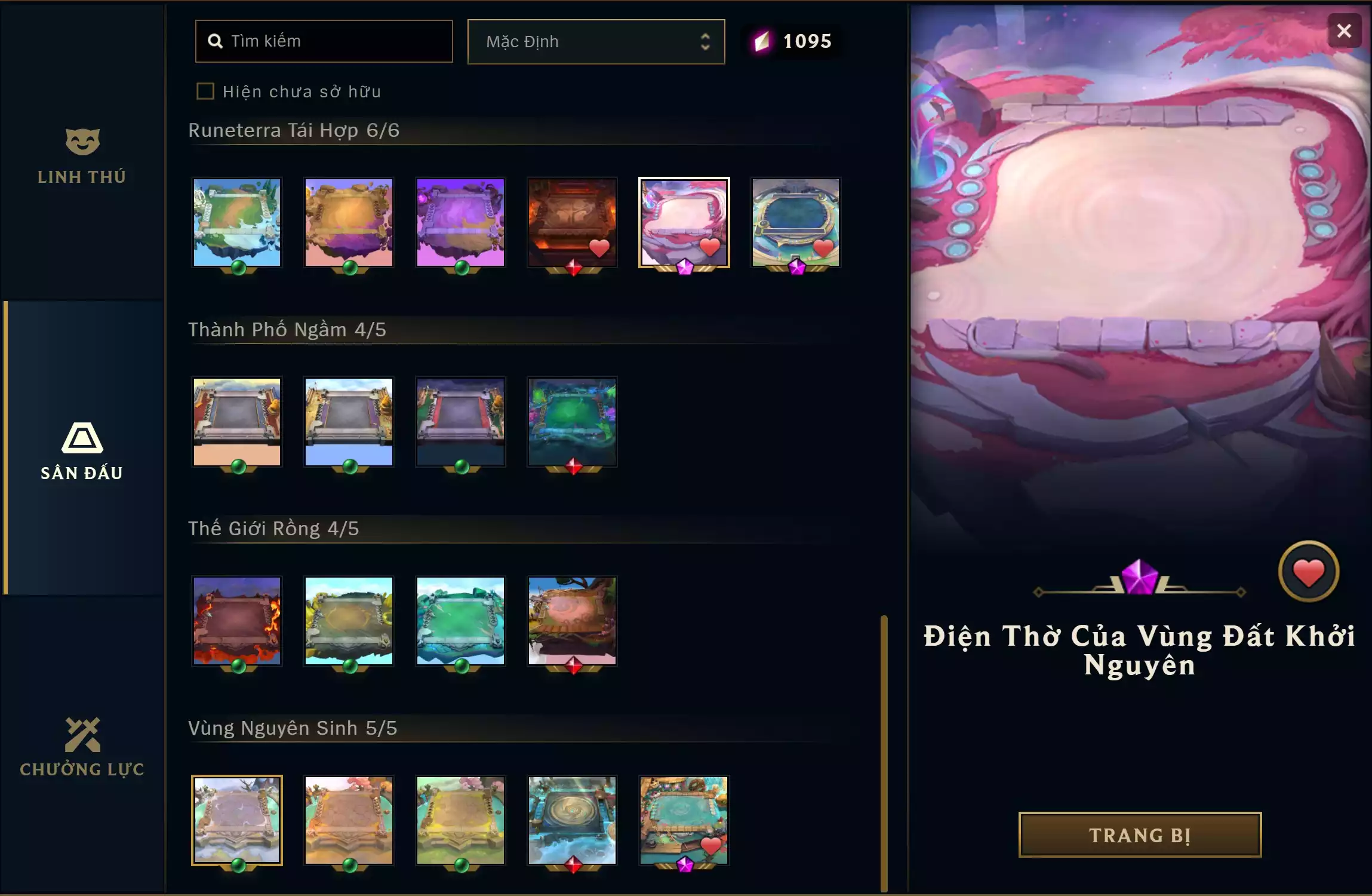Click the purple rarity gem in the preview panel
The width and height of the screenshot is (1372, 896).
pos(1139,577)
